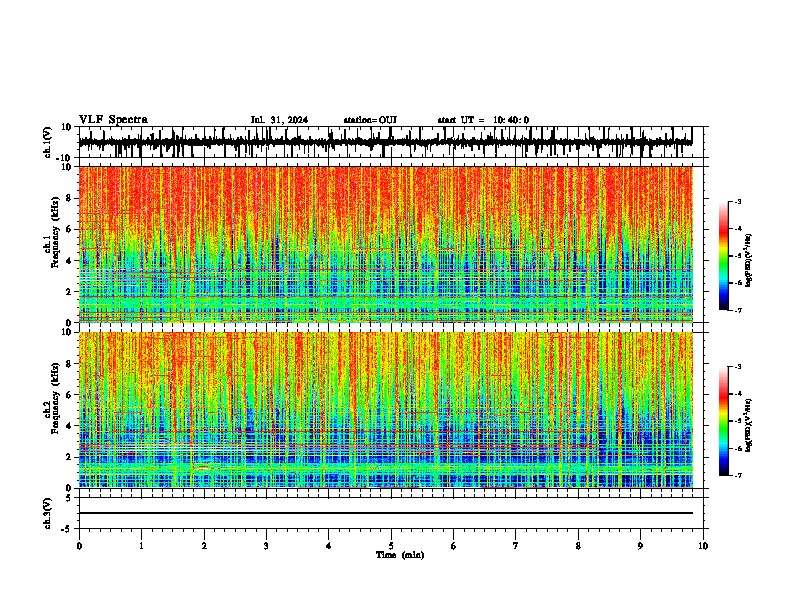Click the ch.2 frequency tick label "4"
The width and height of the screenshot is (792, 612).
pos(70,426)
